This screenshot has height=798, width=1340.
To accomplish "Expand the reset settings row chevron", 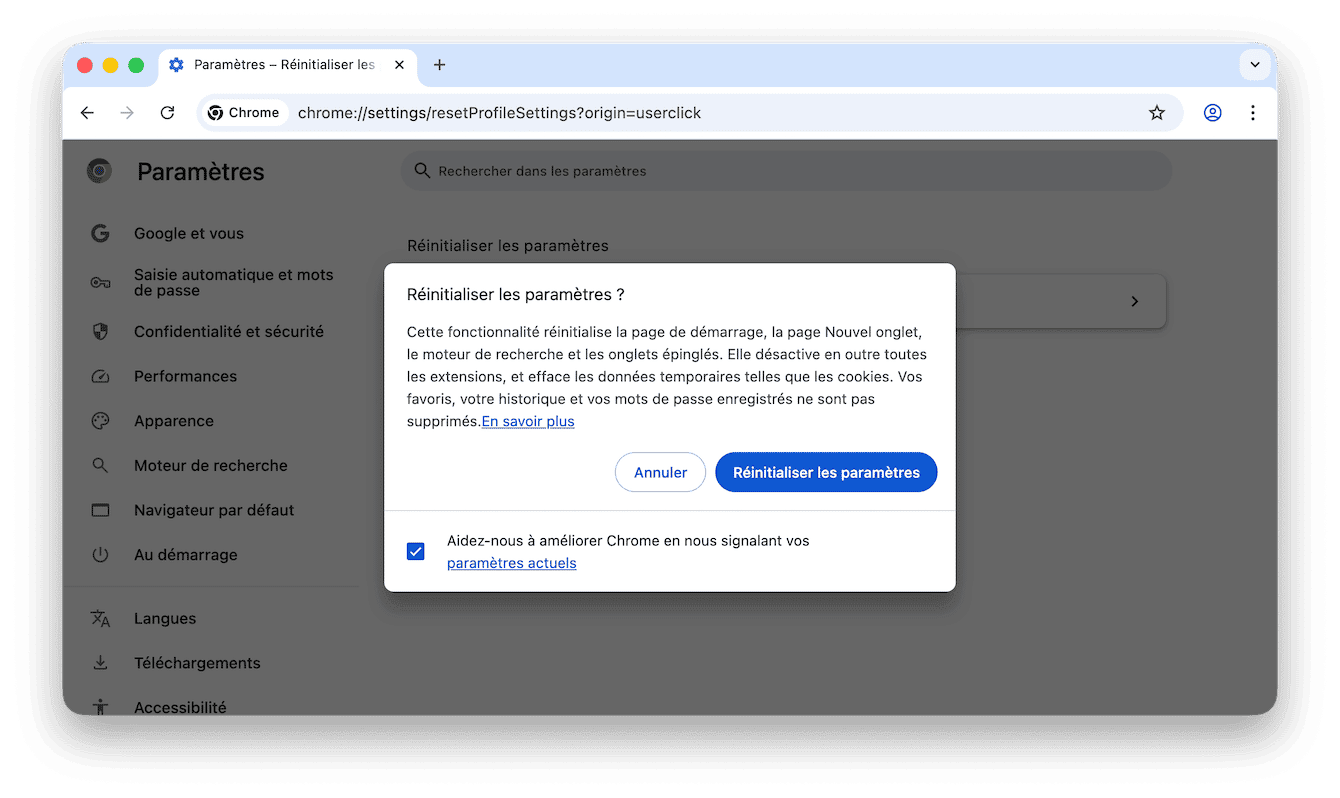I will click(1134, 301).
